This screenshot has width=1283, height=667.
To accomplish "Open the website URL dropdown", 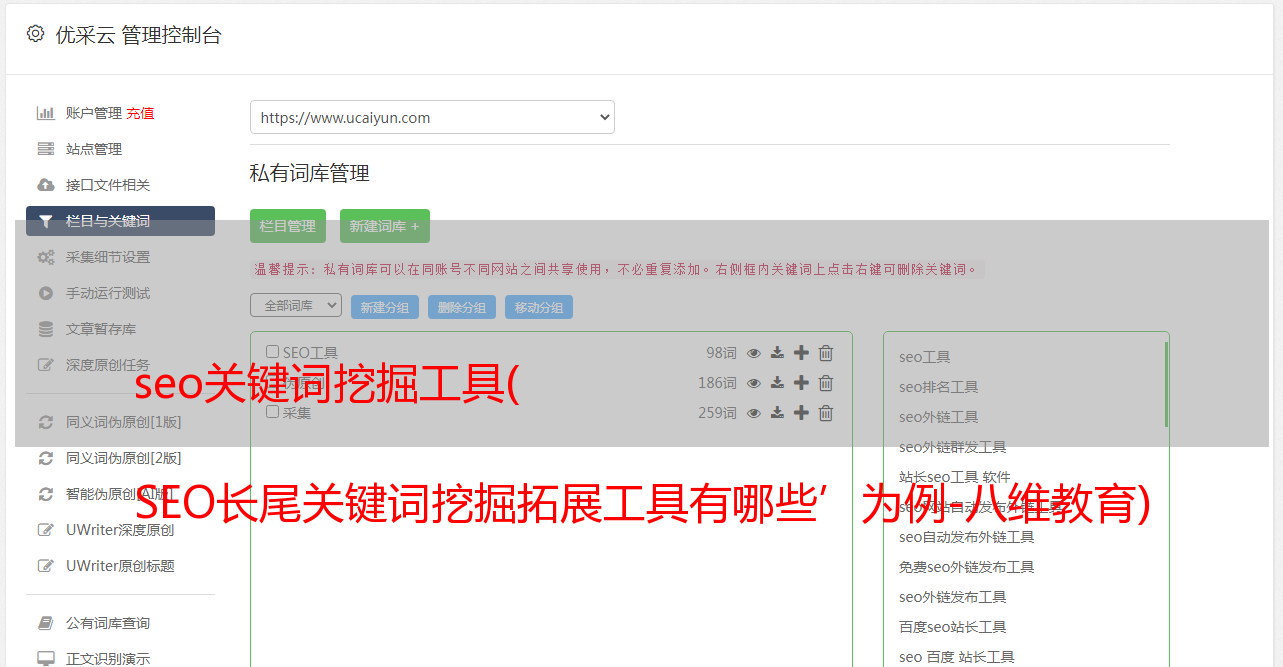I will pyautogui.click(x=432, y=117).
